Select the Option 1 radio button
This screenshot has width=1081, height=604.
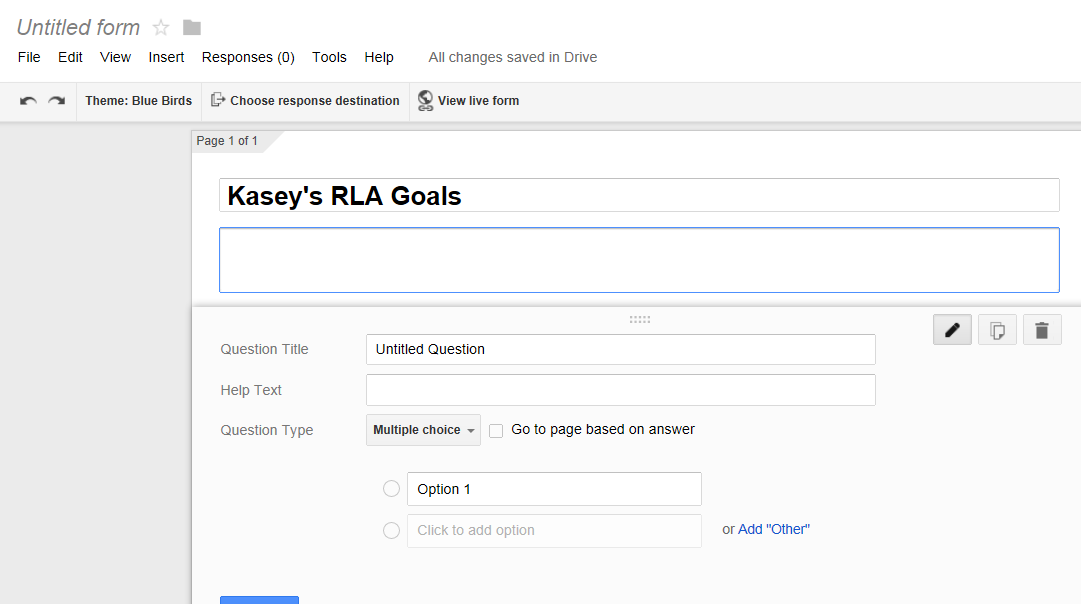point(391,488)
